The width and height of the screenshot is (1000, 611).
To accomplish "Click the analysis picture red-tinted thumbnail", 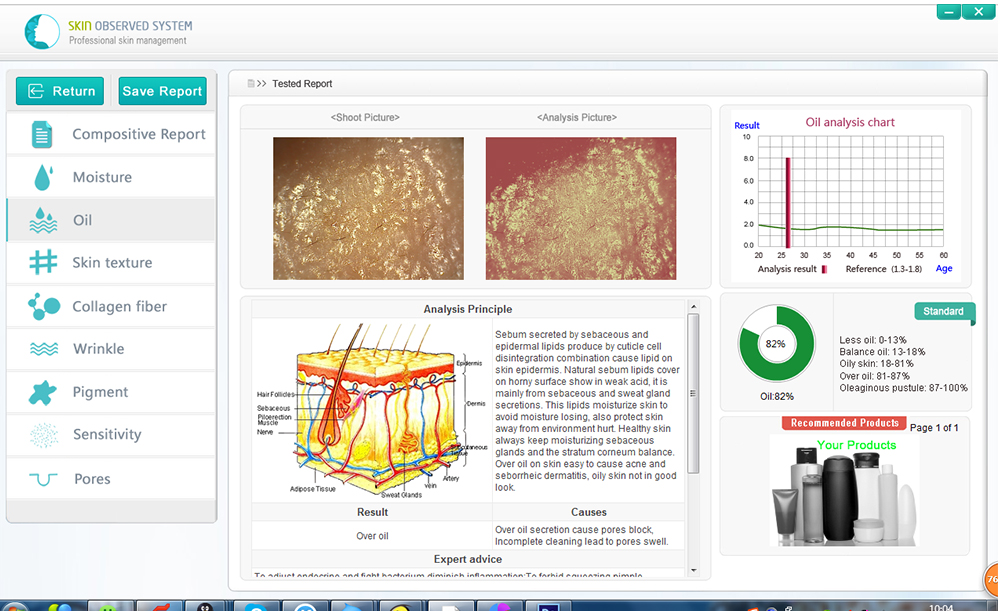I will click(580, 208).
